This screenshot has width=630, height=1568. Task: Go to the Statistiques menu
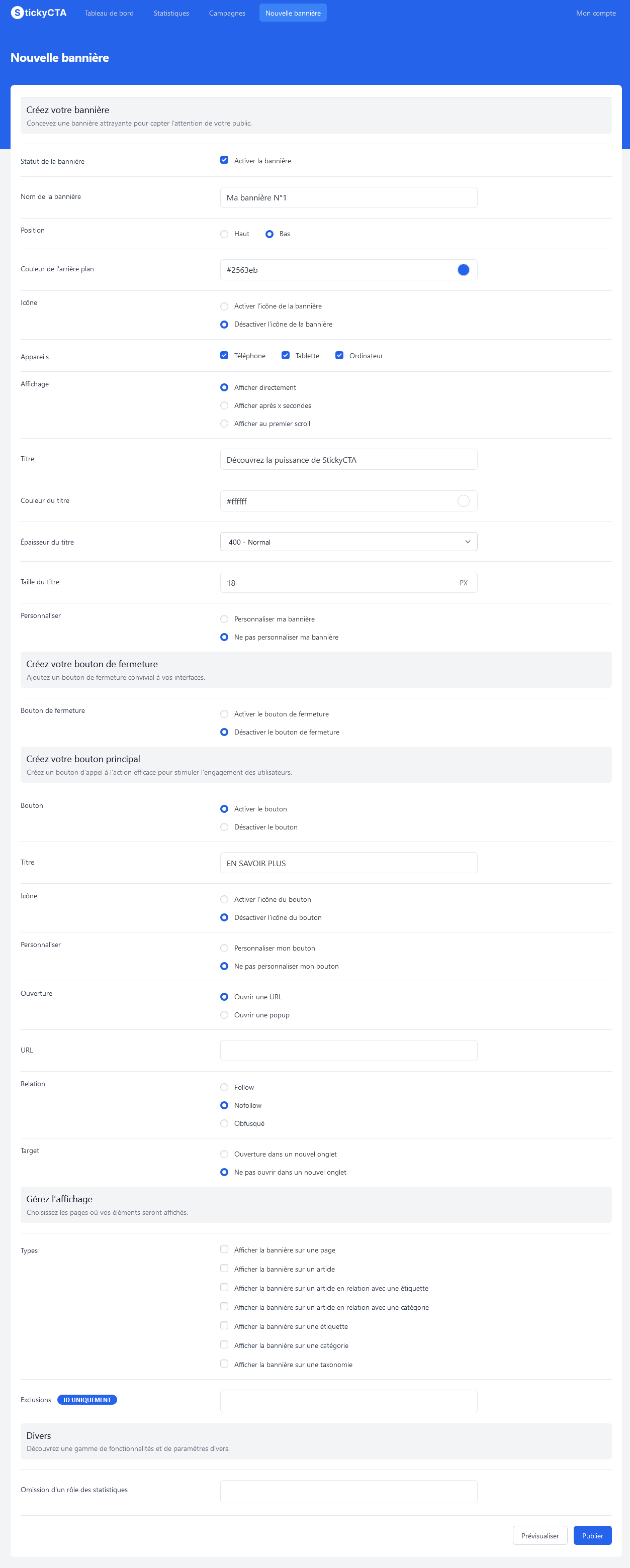tap(171, 13)
